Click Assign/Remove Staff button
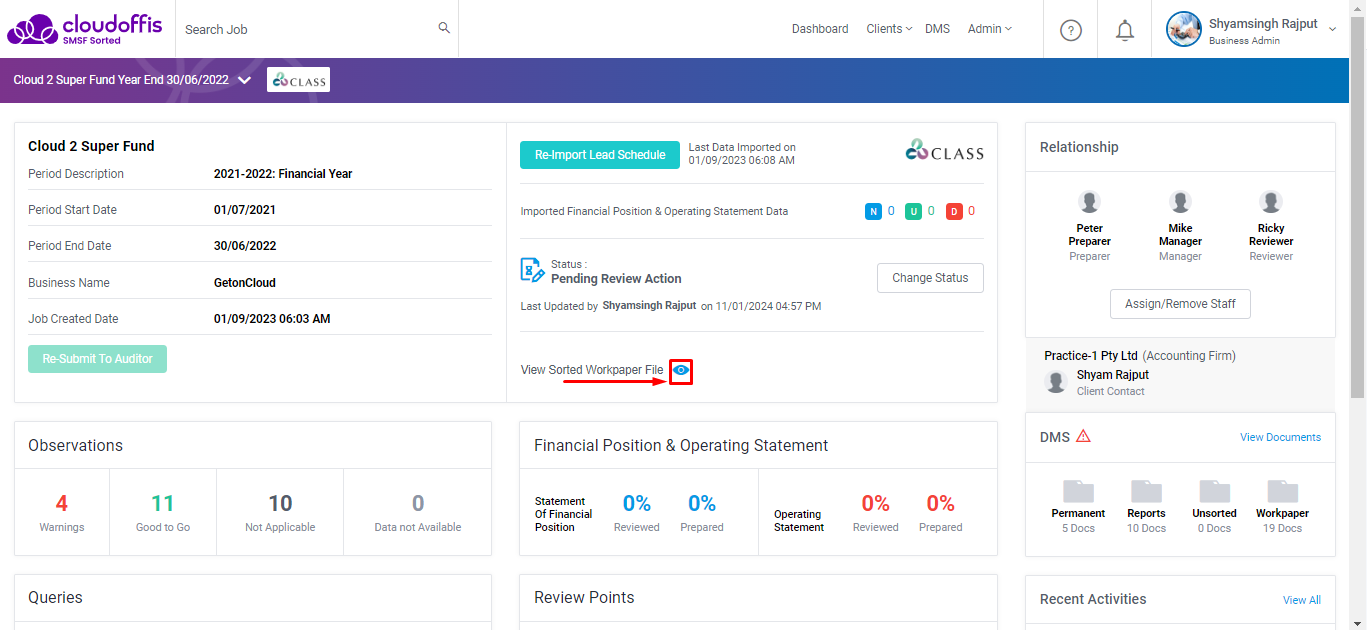Screen dimensions: 1367x630 point(1180,304)
